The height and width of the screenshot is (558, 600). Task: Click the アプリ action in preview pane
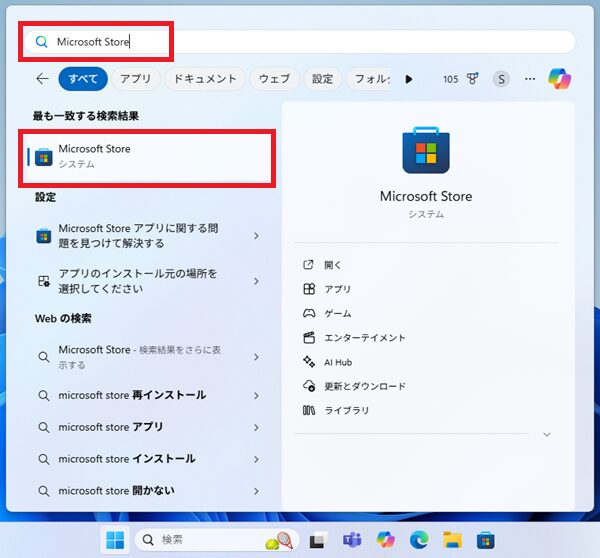click(337, 289)
